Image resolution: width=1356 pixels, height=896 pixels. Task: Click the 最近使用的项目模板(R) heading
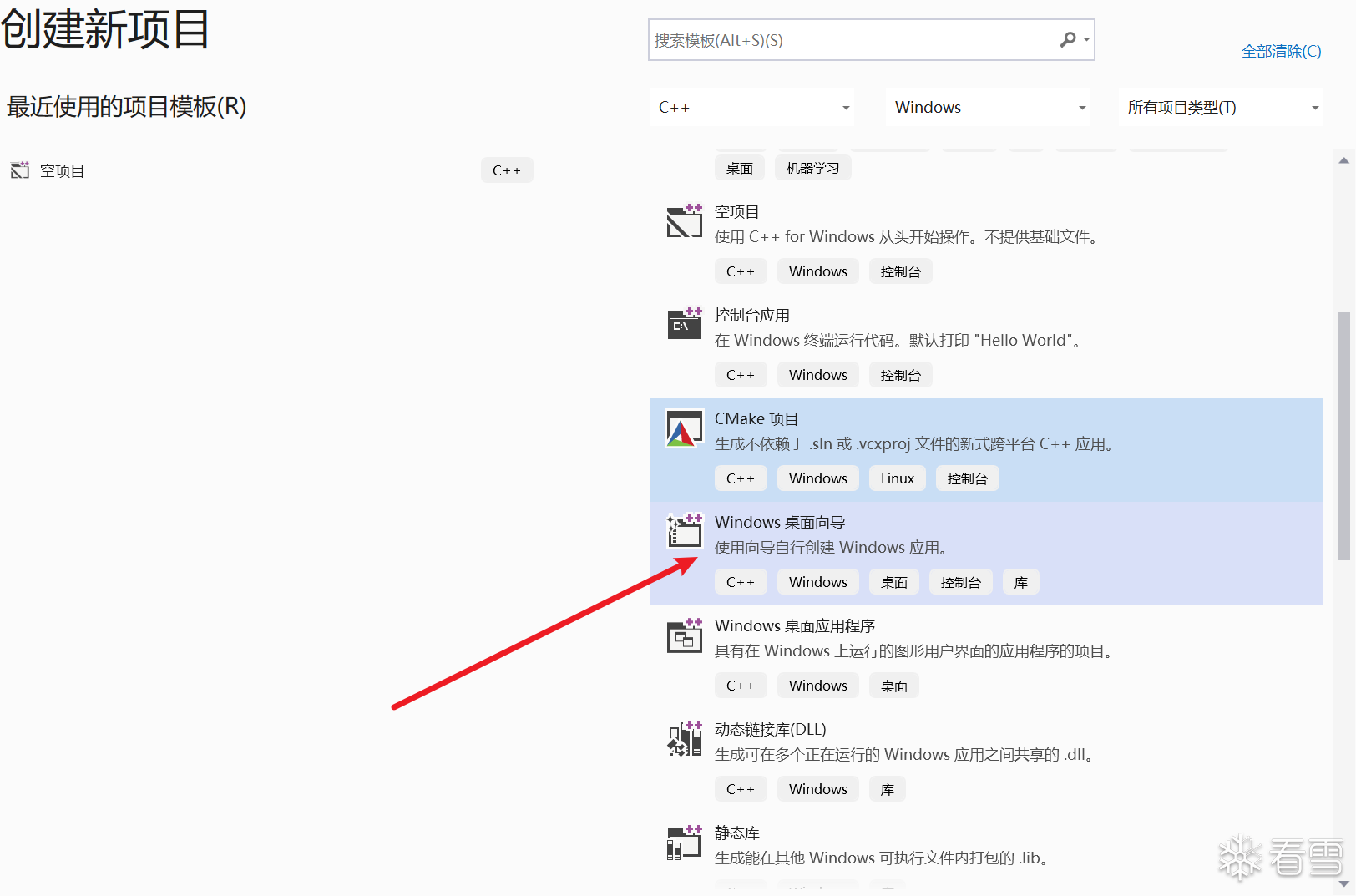tap(127, 107)
